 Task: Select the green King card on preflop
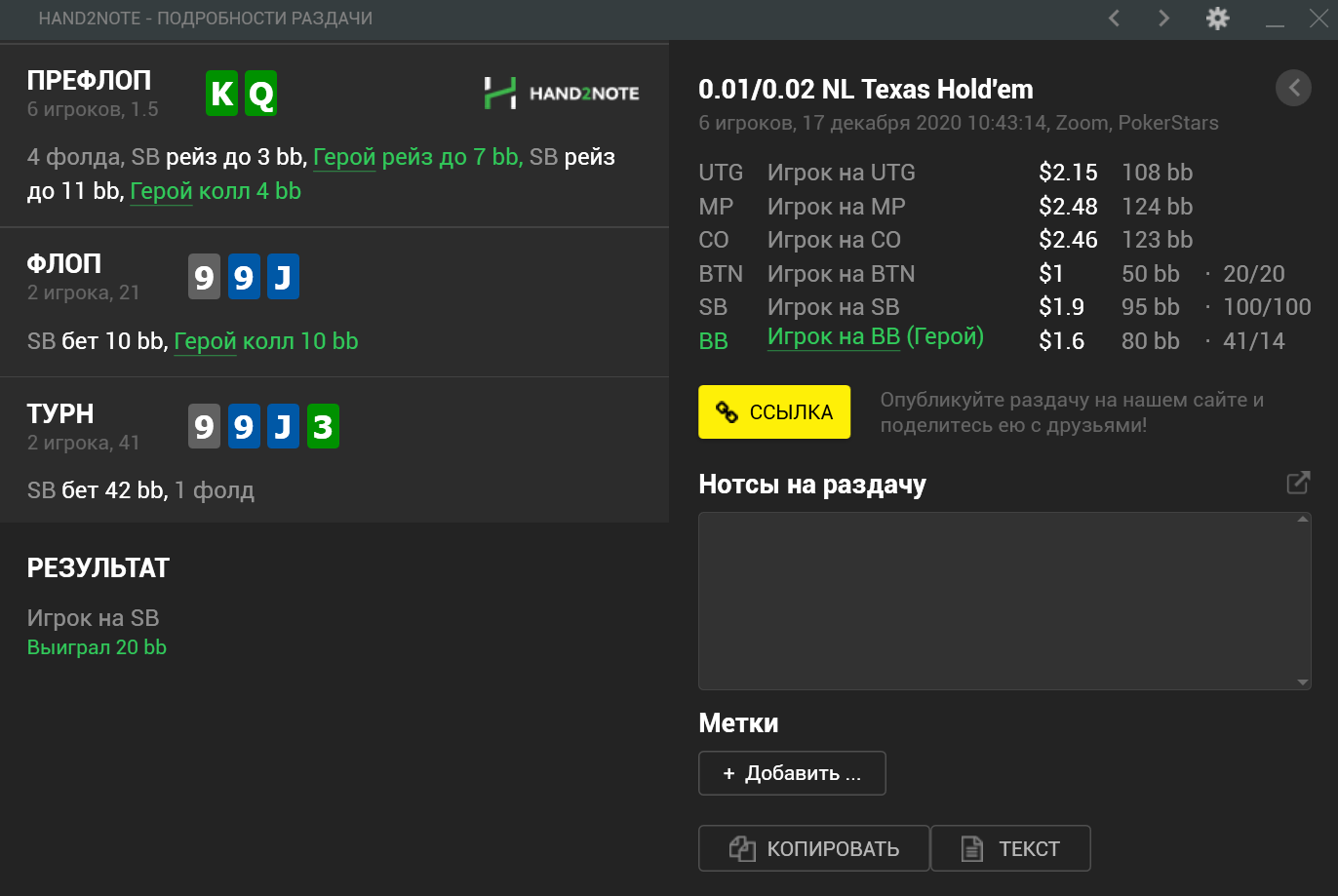coord(222,94)
